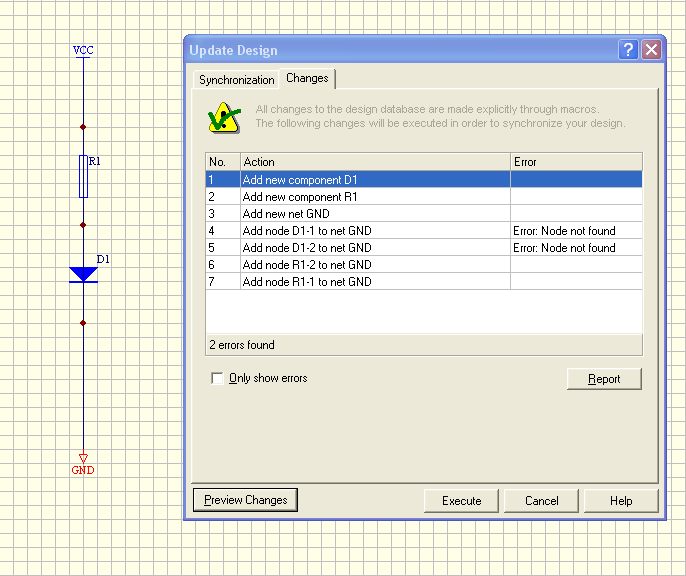Click junction dot below diode D1
The image size is (686, 576).
click(83, 323)
